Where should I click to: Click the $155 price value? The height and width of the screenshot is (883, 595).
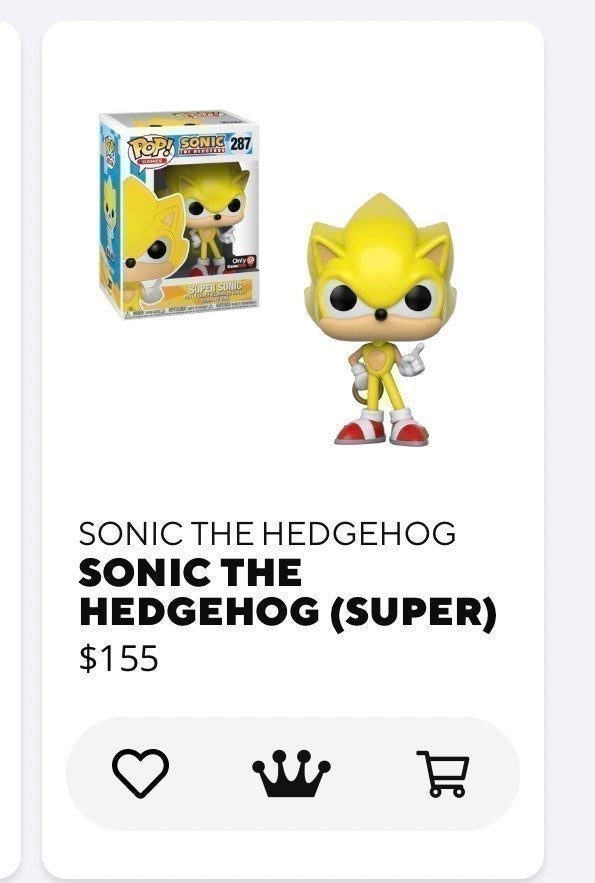pos(119,658)
